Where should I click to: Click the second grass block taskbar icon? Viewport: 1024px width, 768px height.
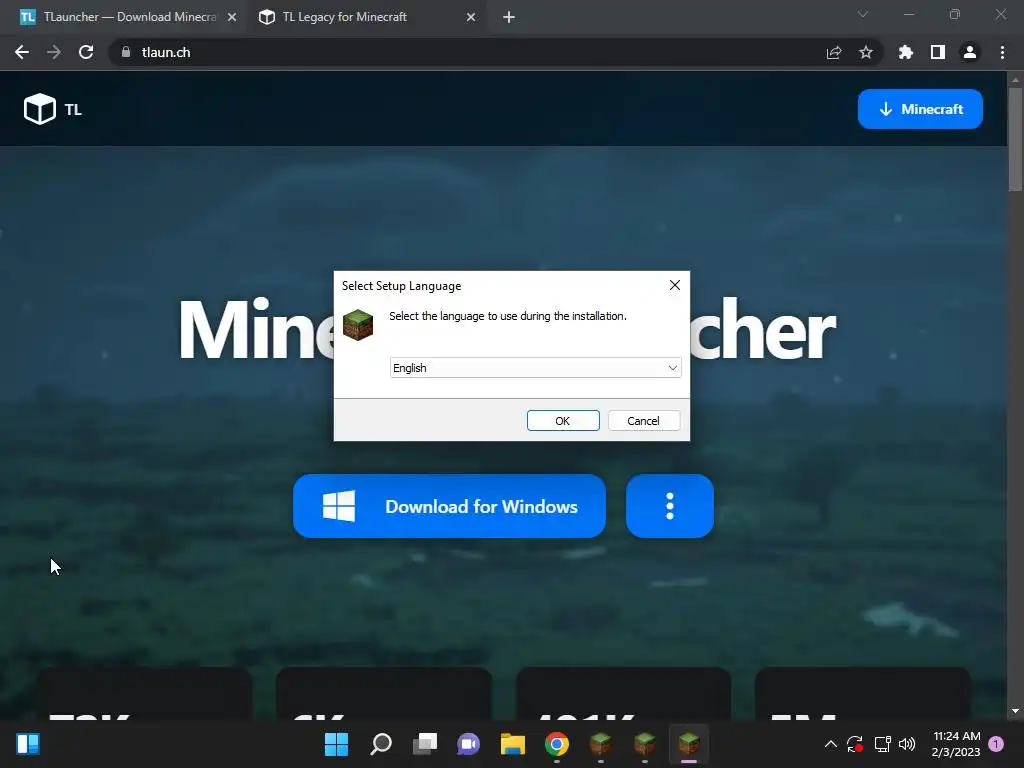(x=645, y=744)
